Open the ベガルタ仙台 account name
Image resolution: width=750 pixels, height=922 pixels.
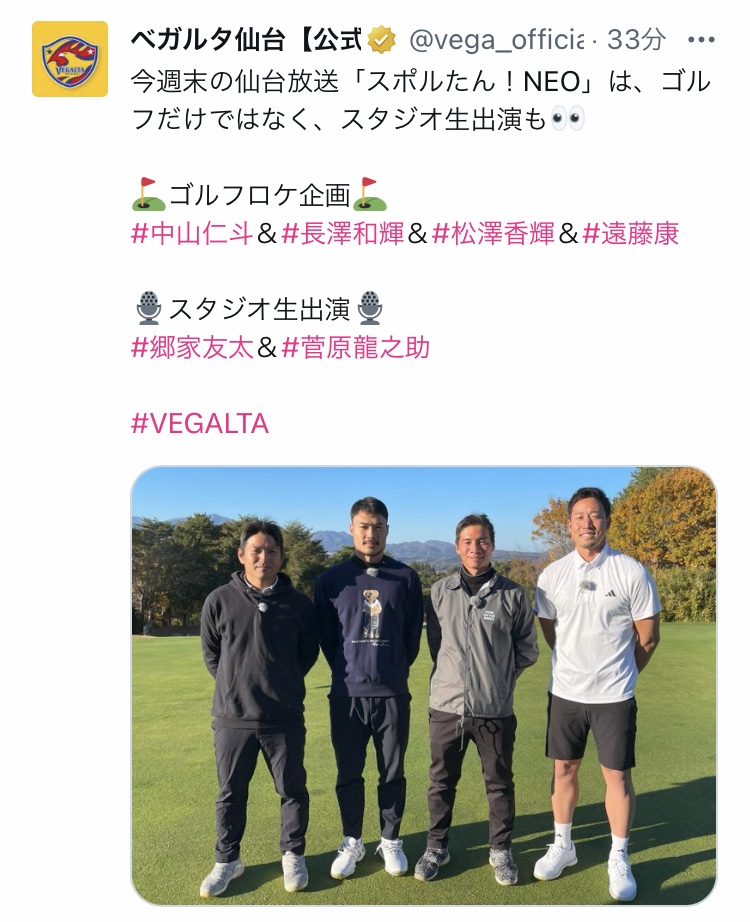click(246, 40)
